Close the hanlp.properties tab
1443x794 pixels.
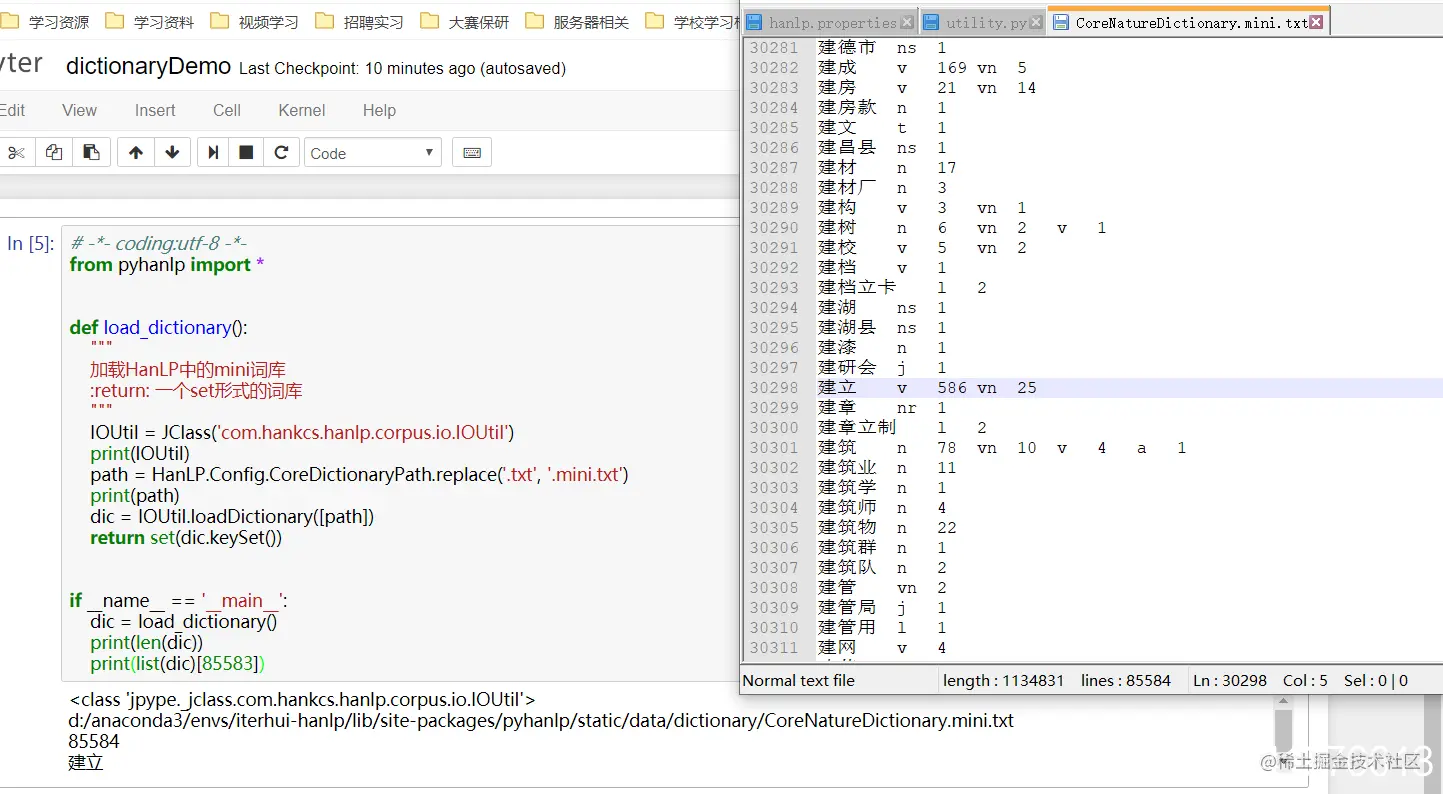point(907,22)
